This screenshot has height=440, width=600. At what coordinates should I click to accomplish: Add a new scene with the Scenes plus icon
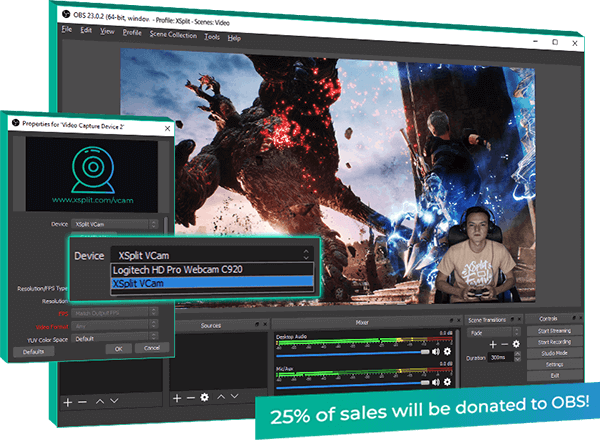68,403
